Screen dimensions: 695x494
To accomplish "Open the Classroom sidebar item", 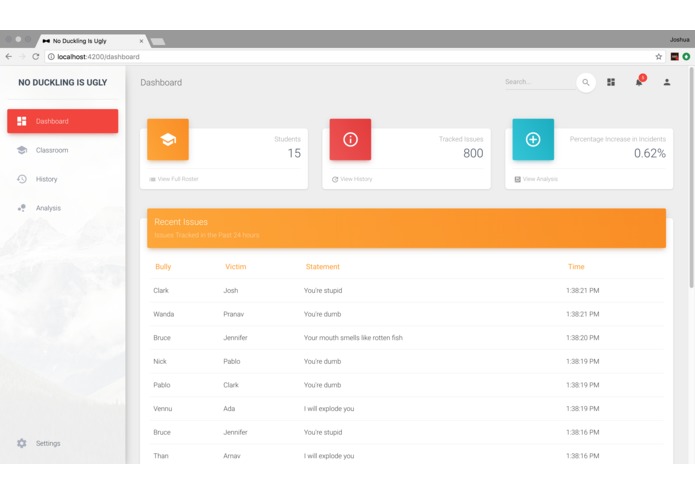I will click(62, 150).
